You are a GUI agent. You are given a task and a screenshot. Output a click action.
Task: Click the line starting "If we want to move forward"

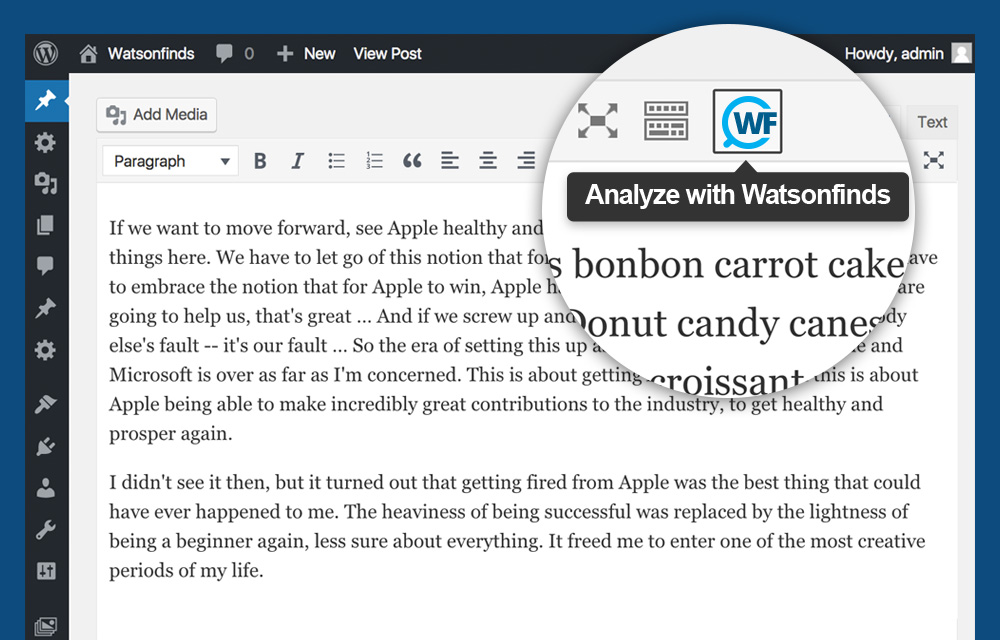[x=326, y=228]
